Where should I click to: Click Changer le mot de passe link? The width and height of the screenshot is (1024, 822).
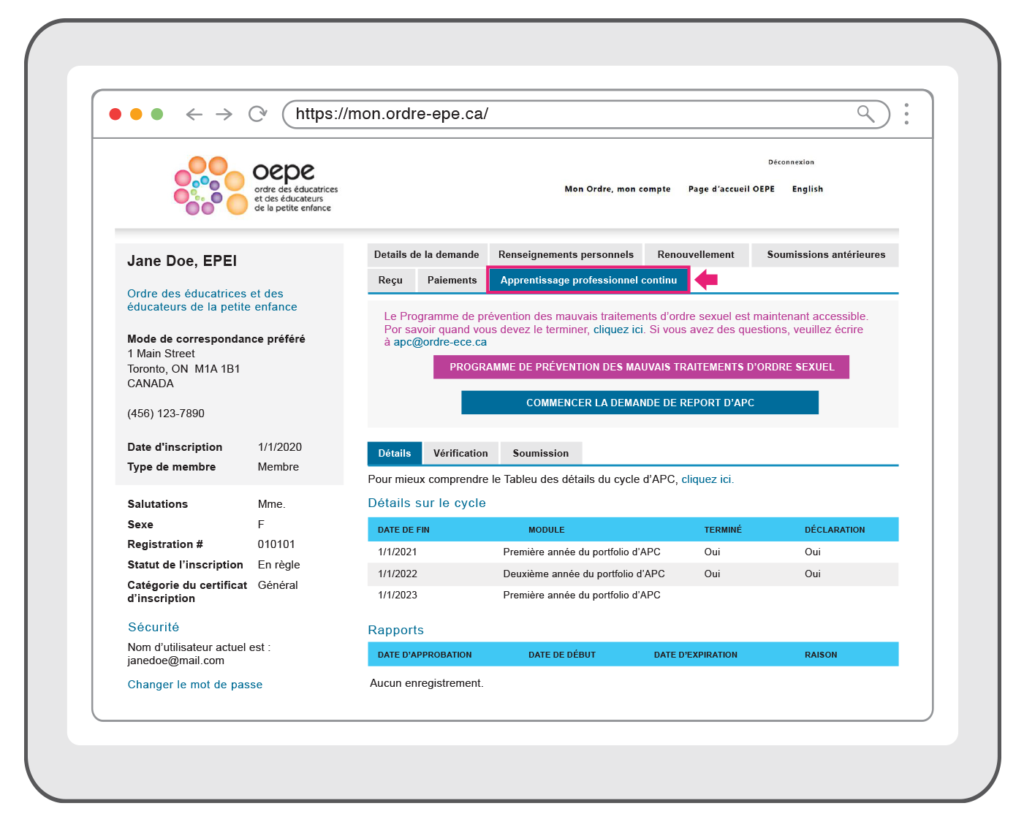(195, 684)
